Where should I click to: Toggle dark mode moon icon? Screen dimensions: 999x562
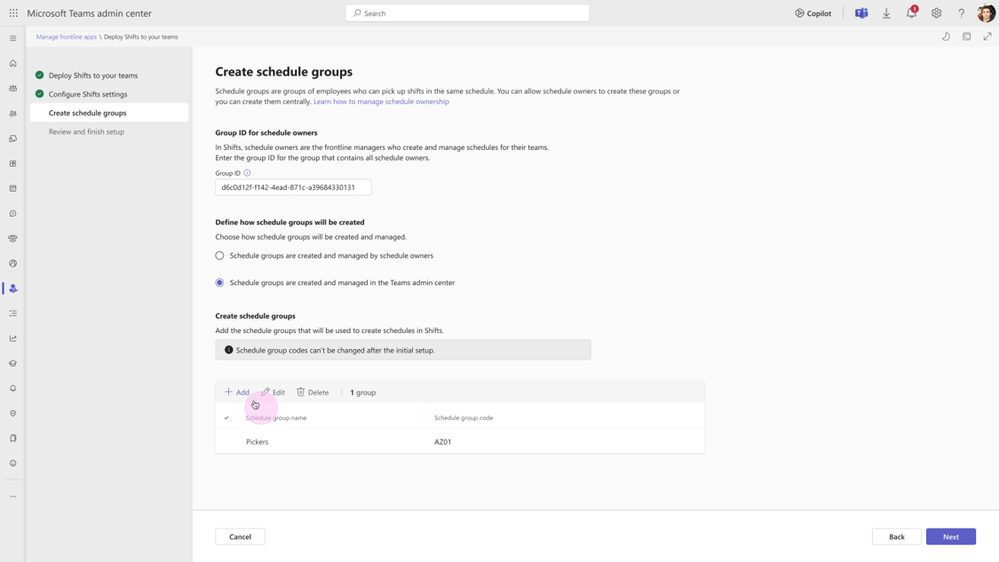[946, 36]
